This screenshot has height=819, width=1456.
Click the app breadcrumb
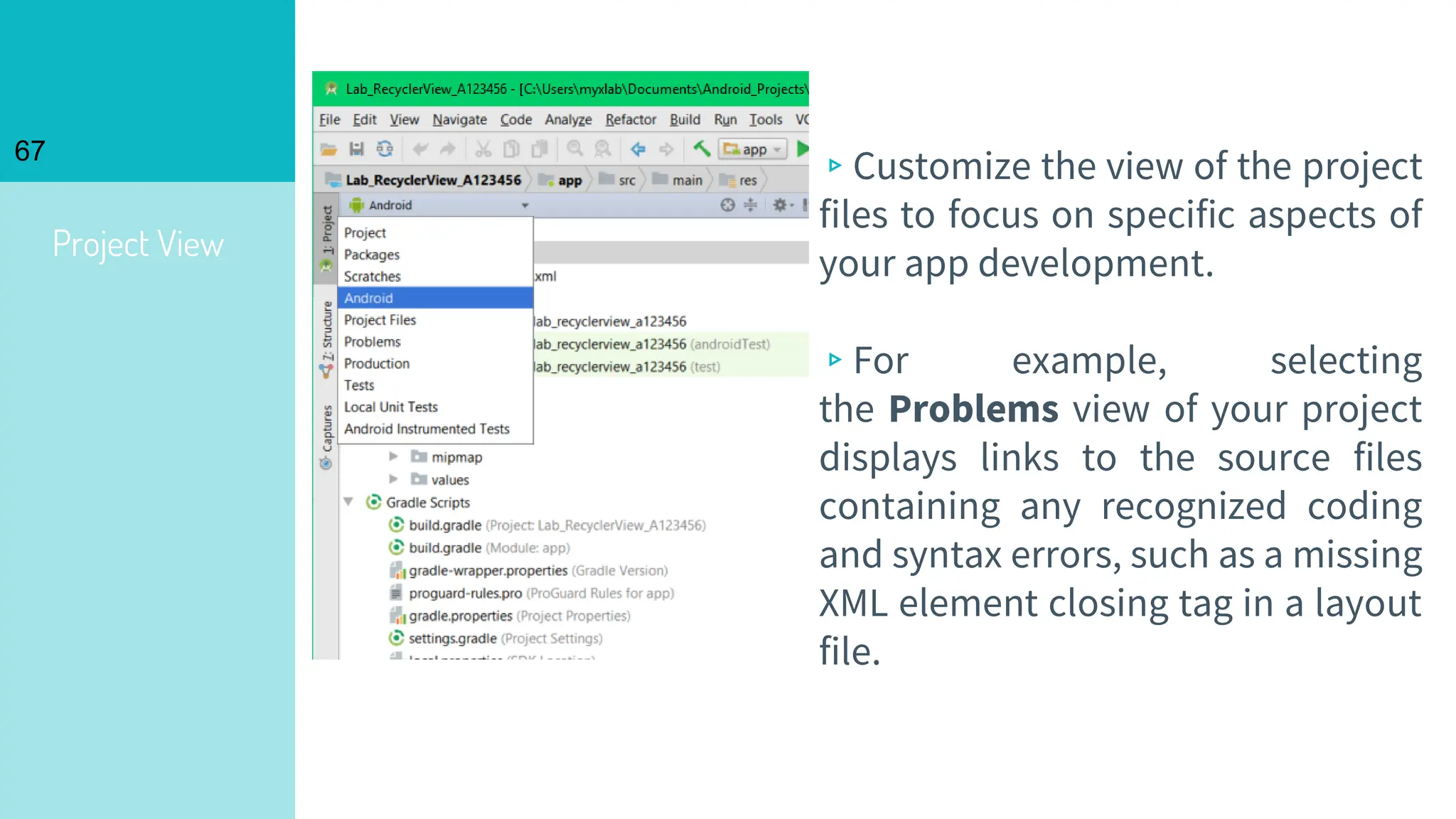pos(560,180)
